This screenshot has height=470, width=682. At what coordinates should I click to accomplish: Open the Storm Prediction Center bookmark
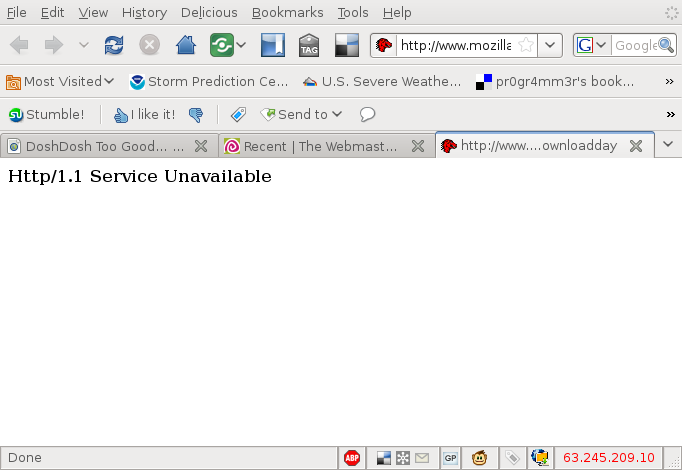(209, 81)
